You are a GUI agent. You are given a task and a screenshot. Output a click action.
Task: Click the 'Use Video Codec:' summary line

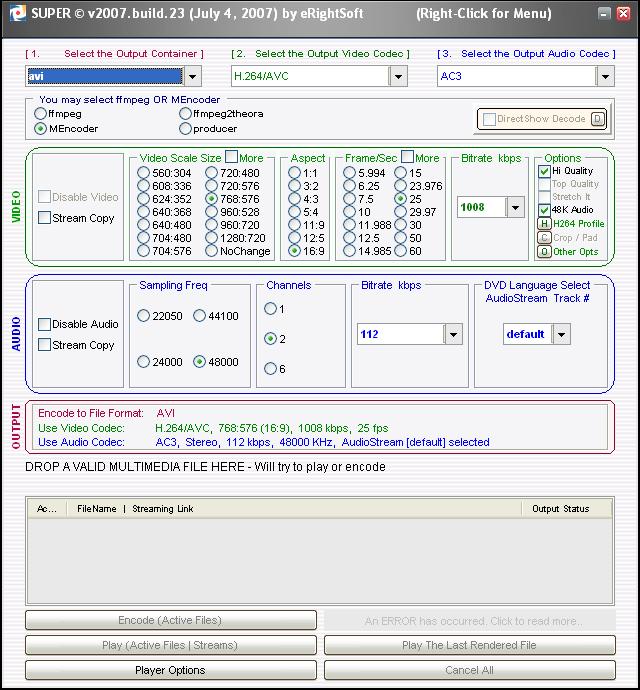213,428
